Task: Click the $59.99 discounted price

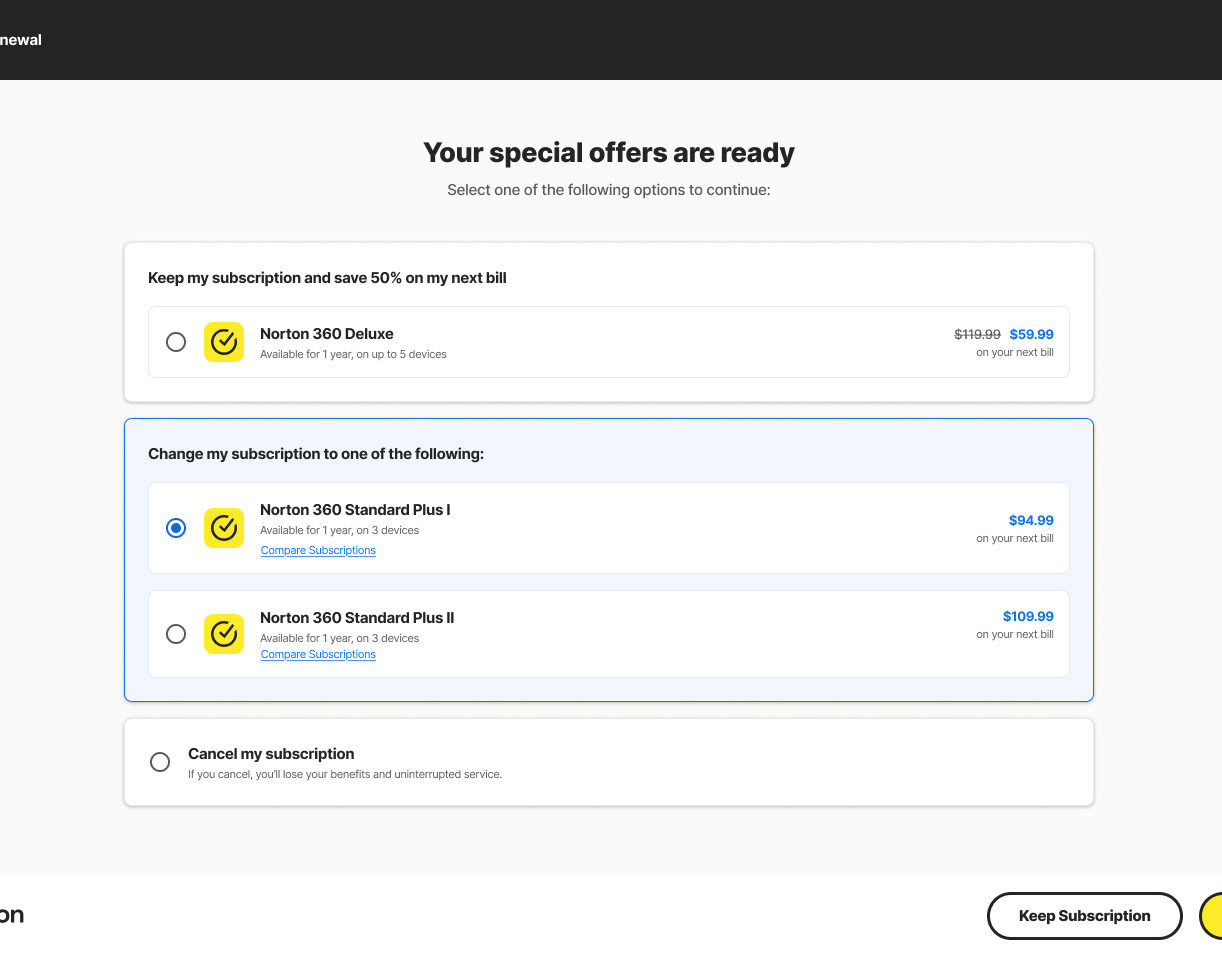Action: tap(1031, 335)
